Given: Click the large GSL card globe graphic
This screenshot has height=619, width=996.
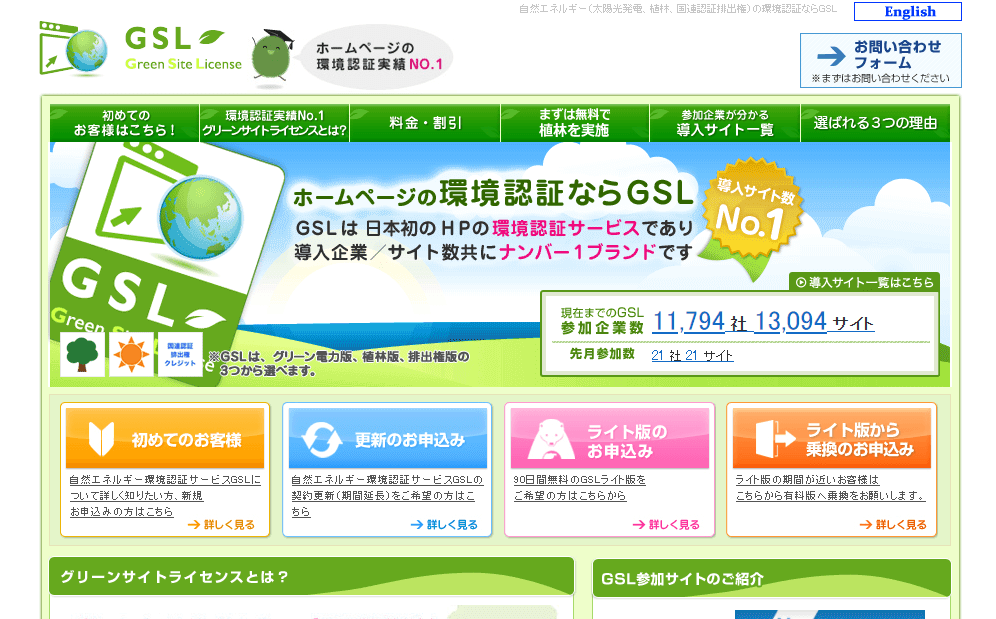Looking at the screenshot, I should coord(199,218).
